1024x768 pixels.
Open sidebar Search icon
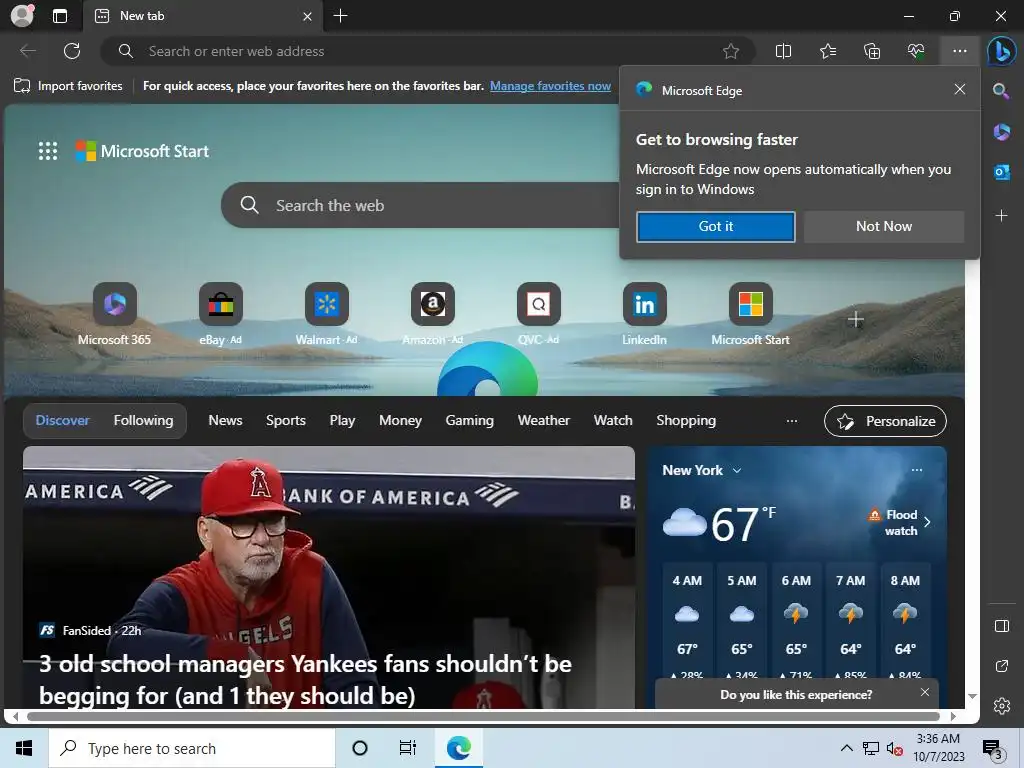(x=1001, y=91)
